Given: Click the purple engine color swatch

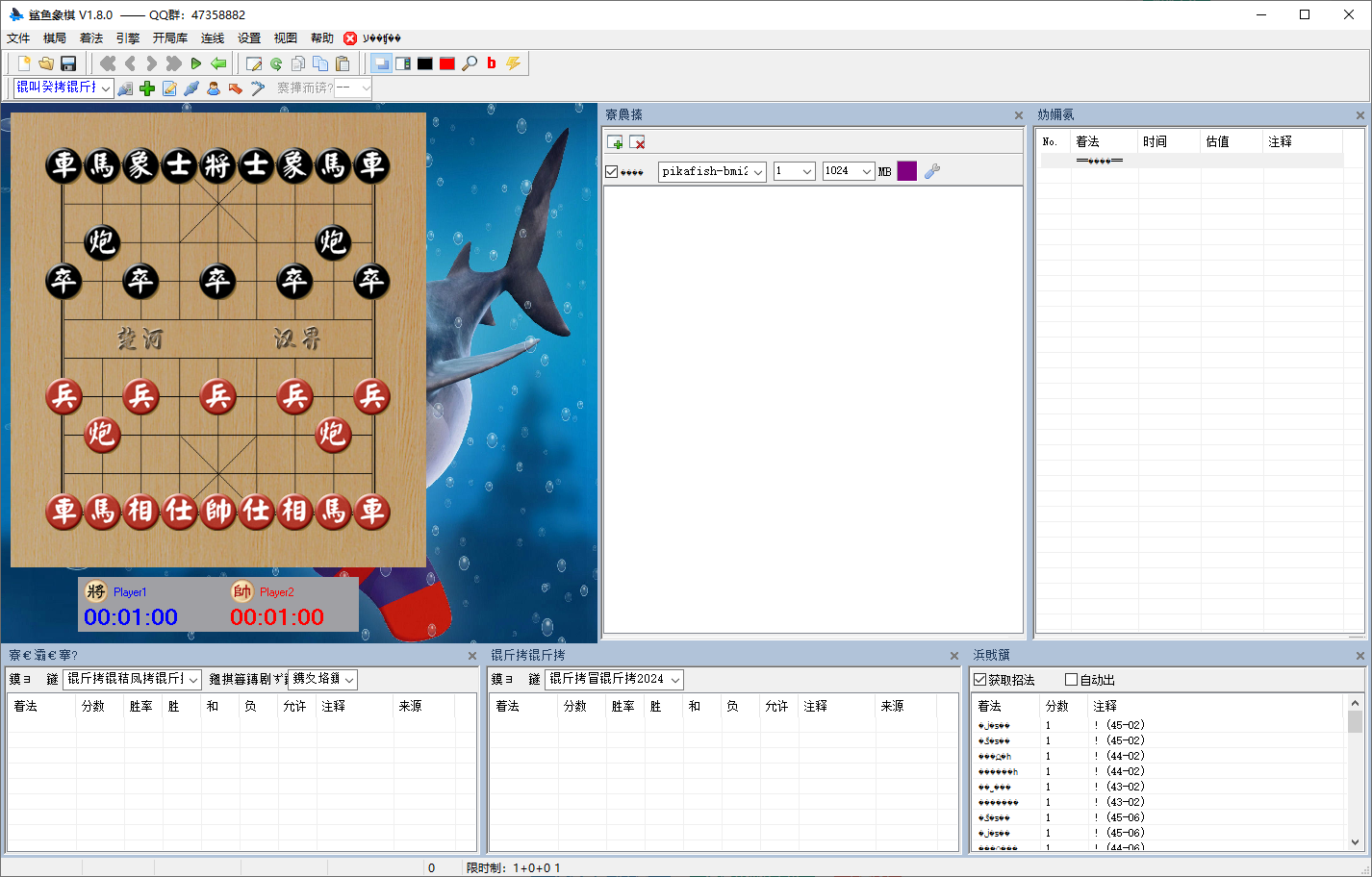Looking at the screenshot, I should pyautogui.click(x=907, y=171).
